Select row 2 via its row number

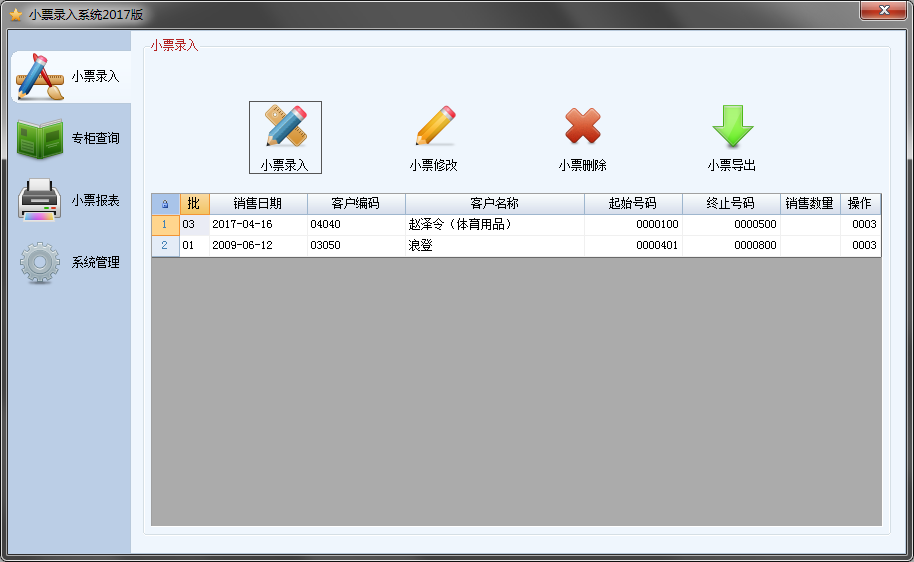click(166, 246)
